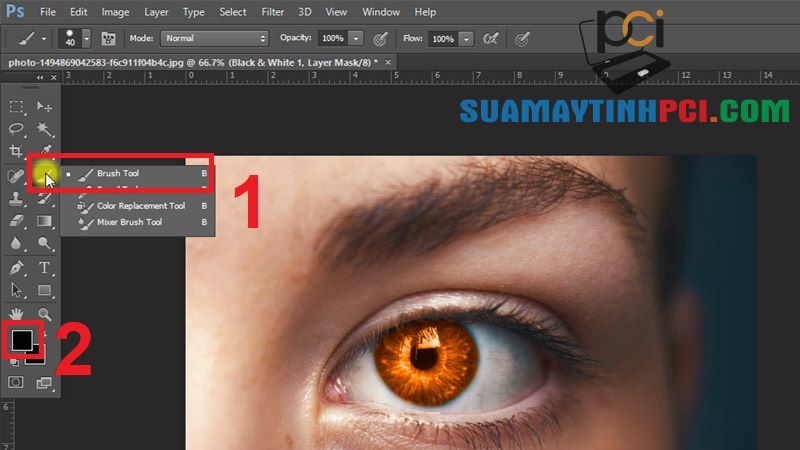Viewport: 800px width, 450px height.
Task: Select the Healing Brush tool
Action: pos(16,176)
